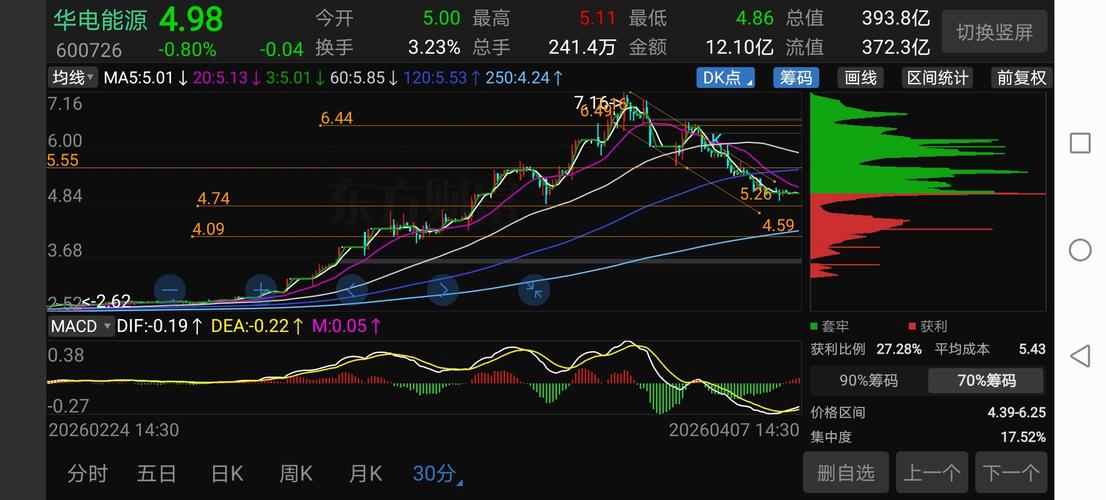
Task: Click the 金额 12.10亿 value
Action: click(739, 48)
